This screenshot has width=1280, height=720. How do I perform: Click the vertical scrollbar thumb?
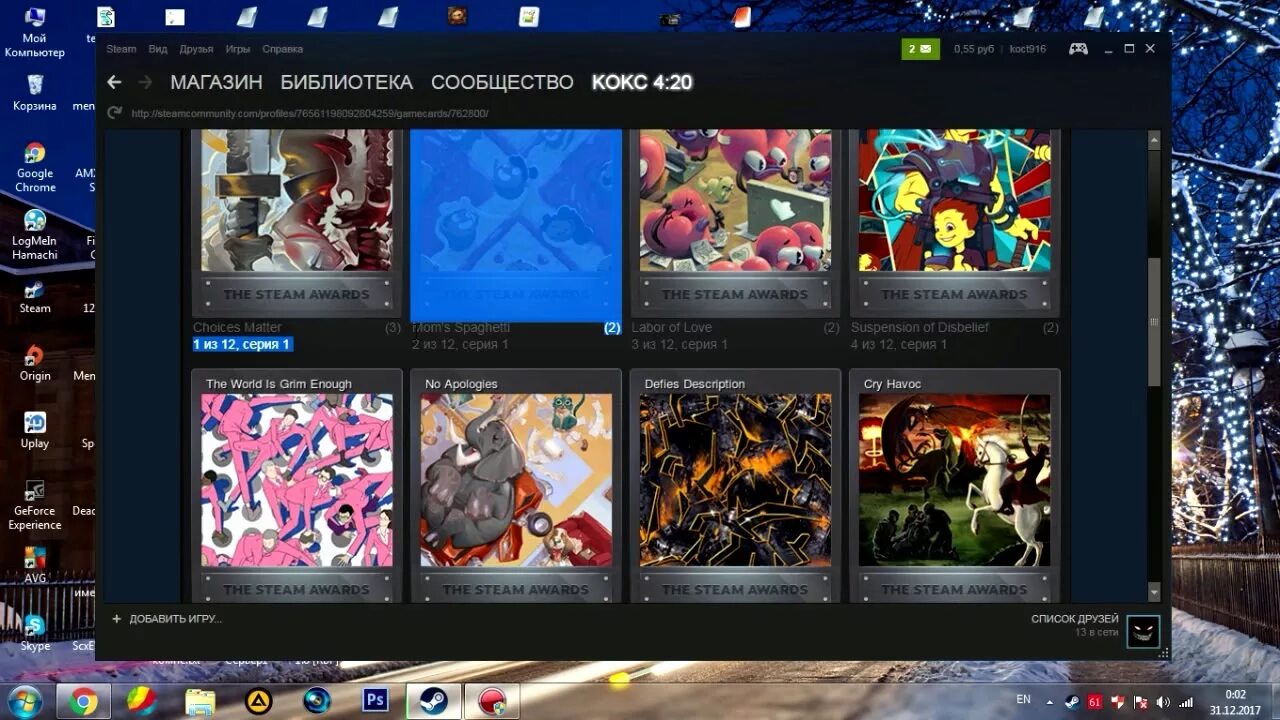(x=1153, y=322)
